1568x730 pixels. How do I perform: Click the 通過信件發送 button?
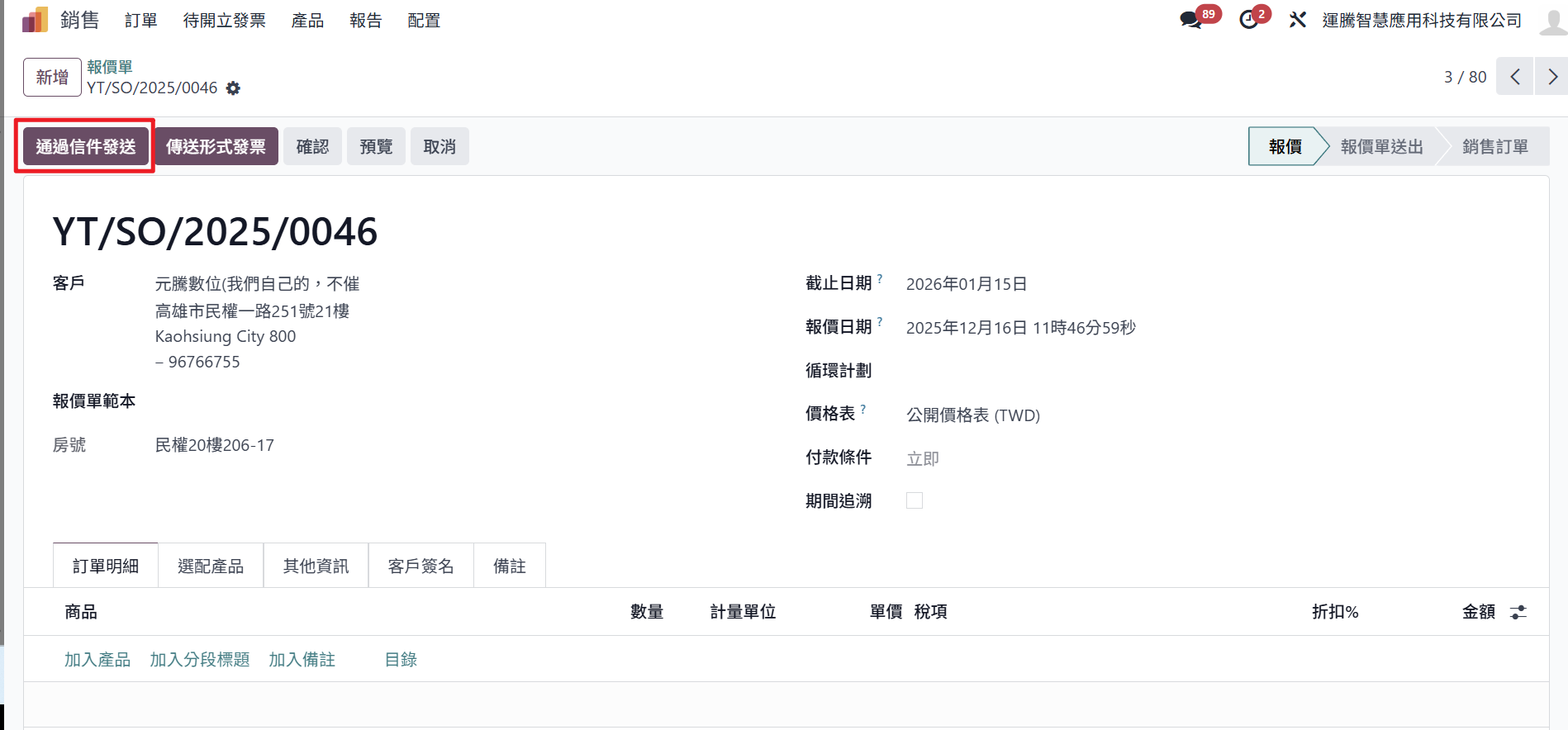click(85, 146)
